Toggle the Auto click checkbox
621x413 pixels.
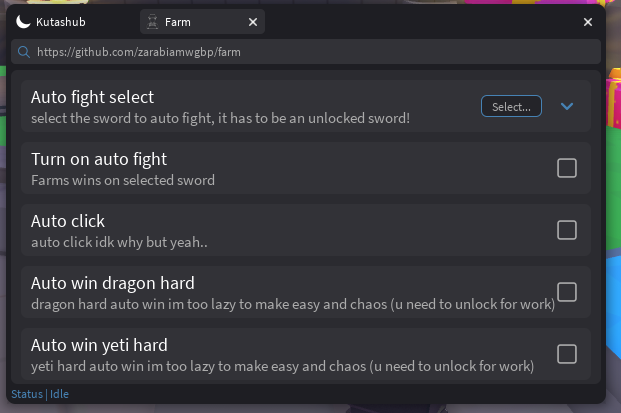tap(567, 230)
